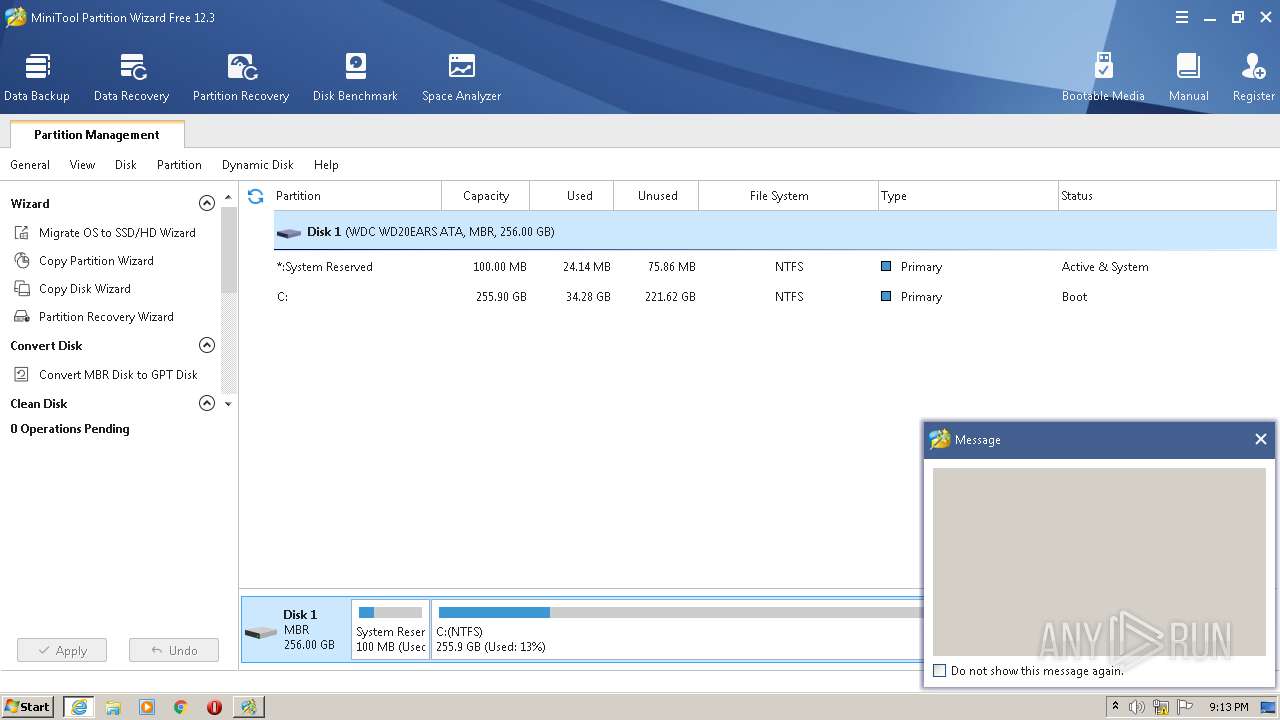Viewport: 1280px width, 720px height.
Task: Click Primary color swatch for System Reserved
Action: coord(886,267)
